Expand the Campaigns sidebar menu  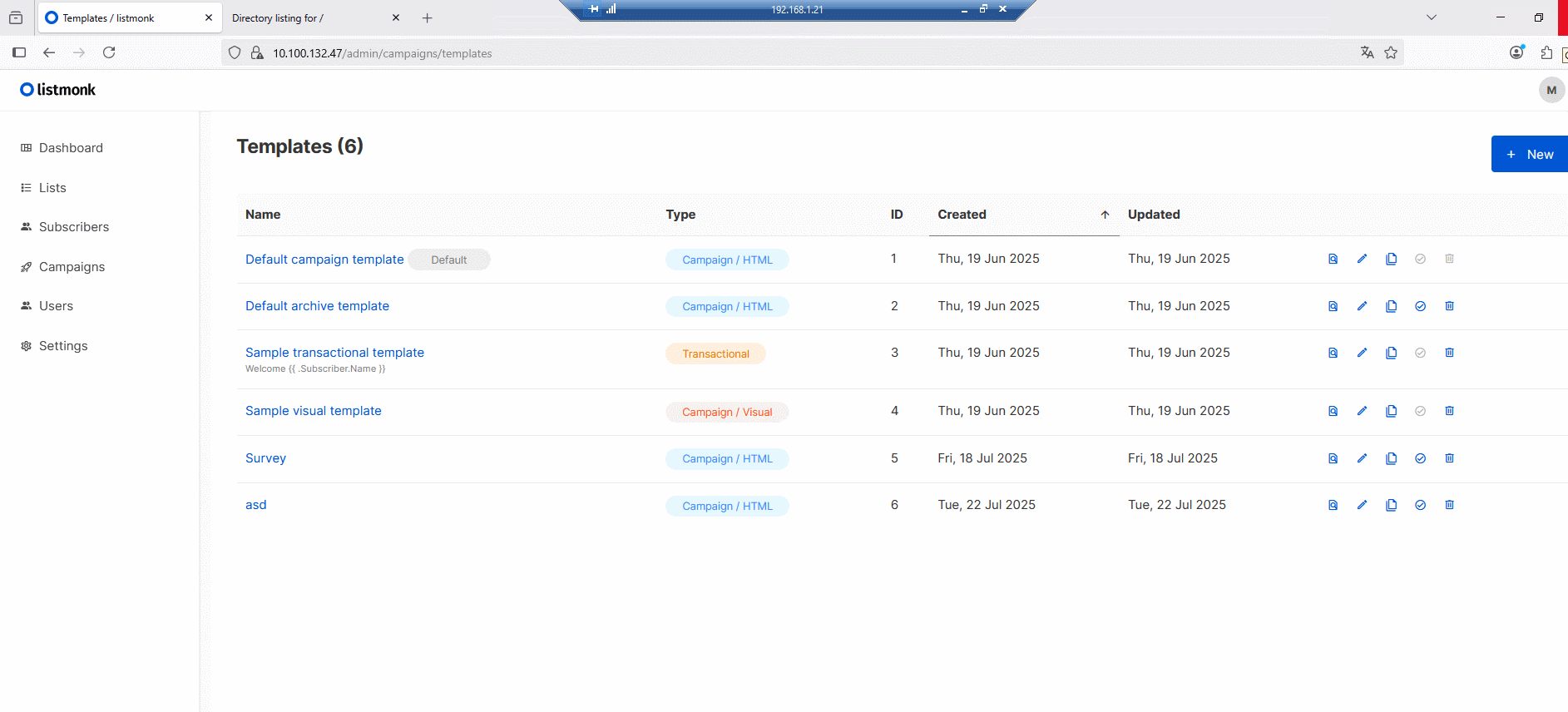click(72, 267)
